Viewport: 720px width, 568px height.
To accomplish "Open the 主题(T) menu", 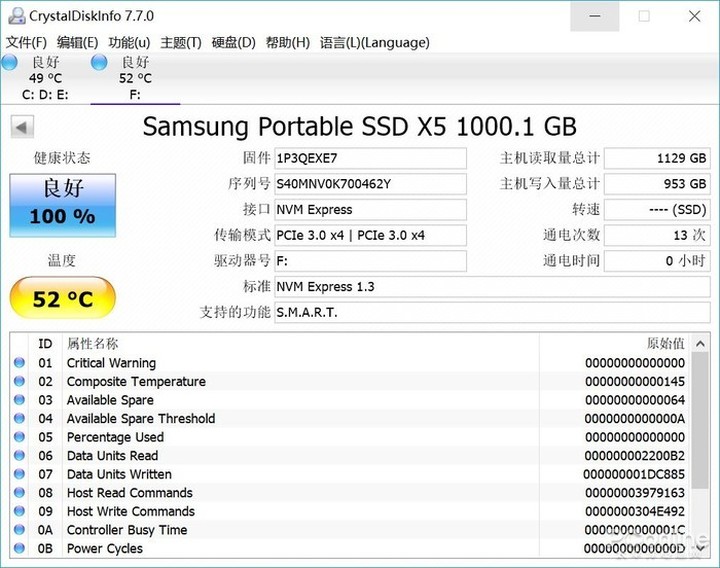I will click(181, 42).
